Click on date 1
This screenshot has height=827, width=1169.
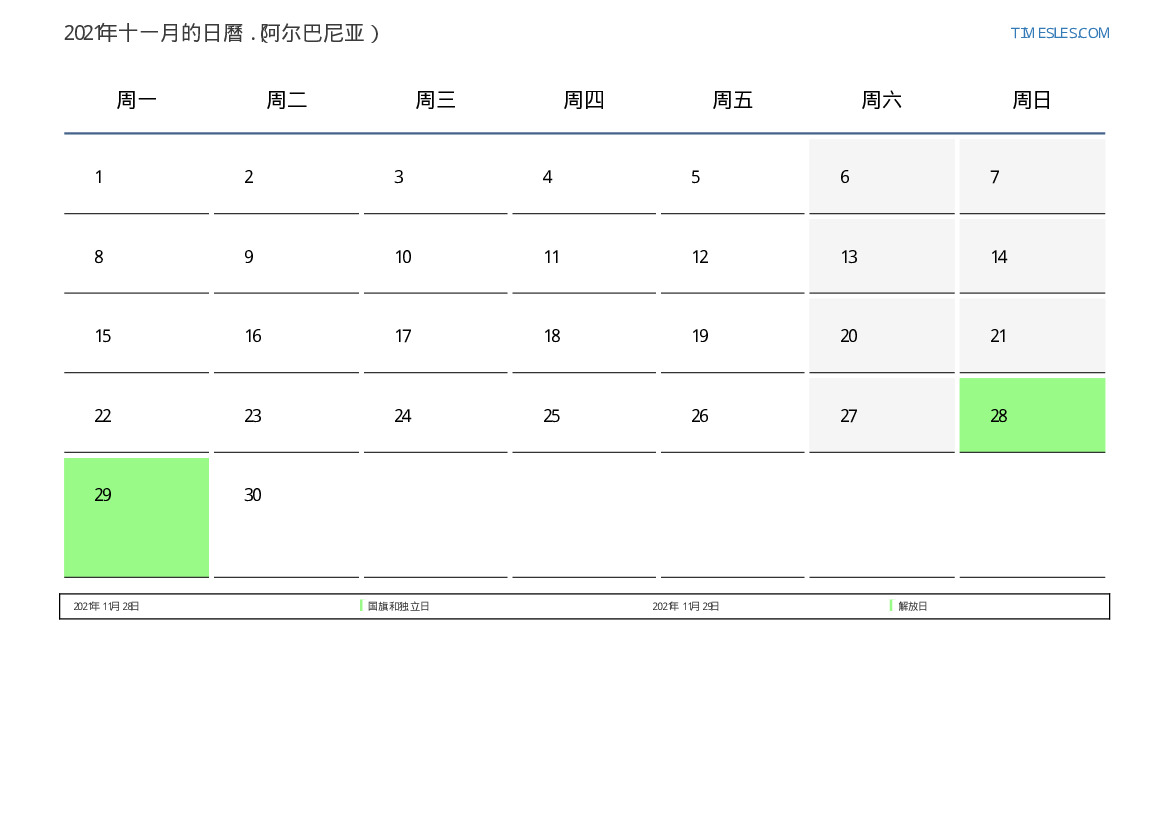[x=136, y=177]
